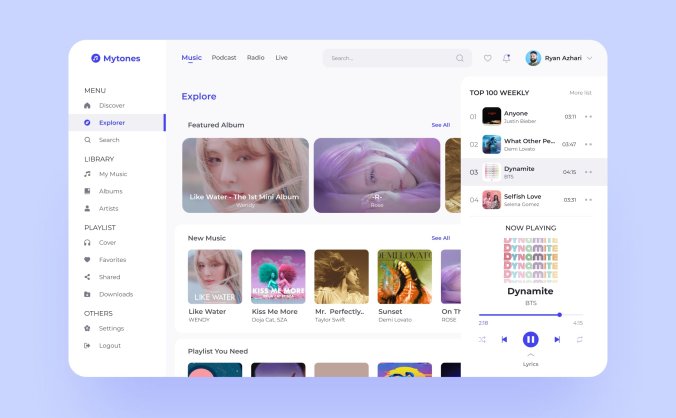Expand the Lyrics panel chevron
The image size is (676, 418).
click(x=531, y=355)
